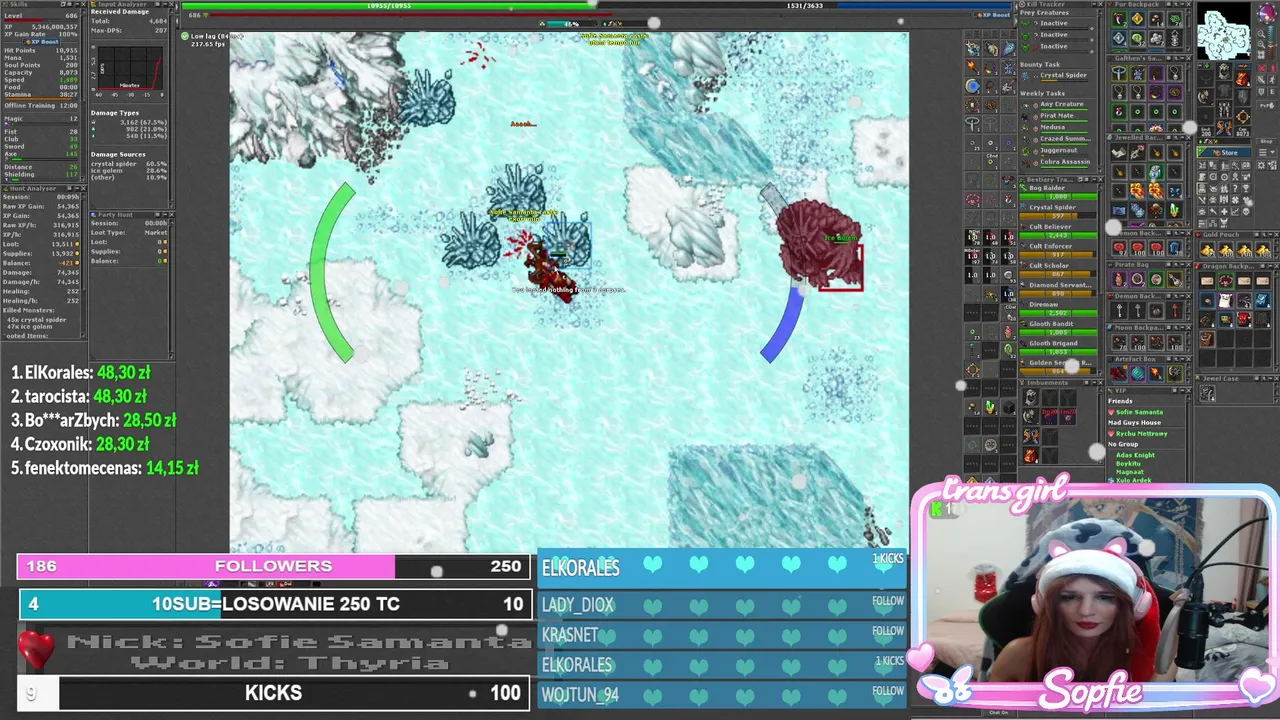
Task: Open the question mark help icon
Action: point(1235,188)
